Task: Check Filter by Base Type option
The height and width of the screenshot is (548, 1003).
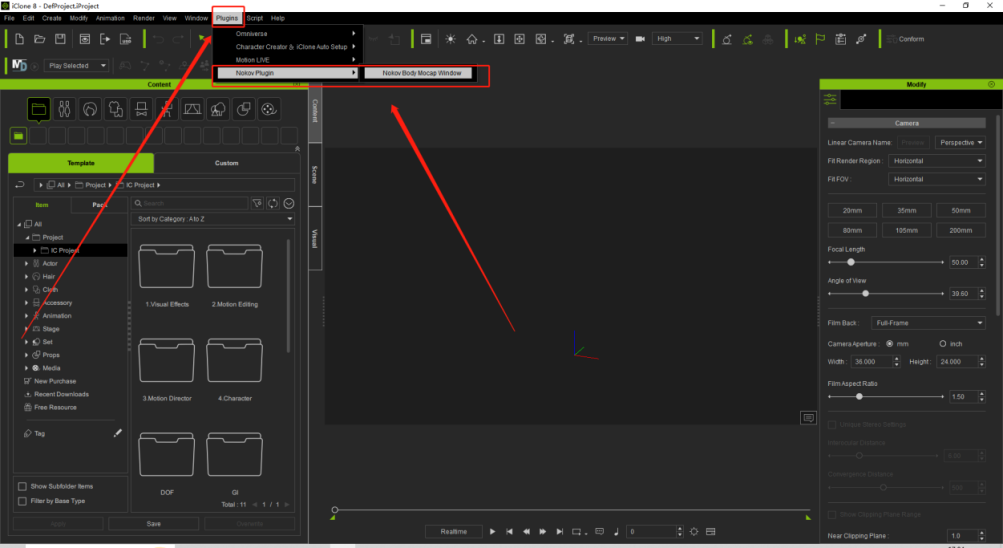Action: coord(22,501)
